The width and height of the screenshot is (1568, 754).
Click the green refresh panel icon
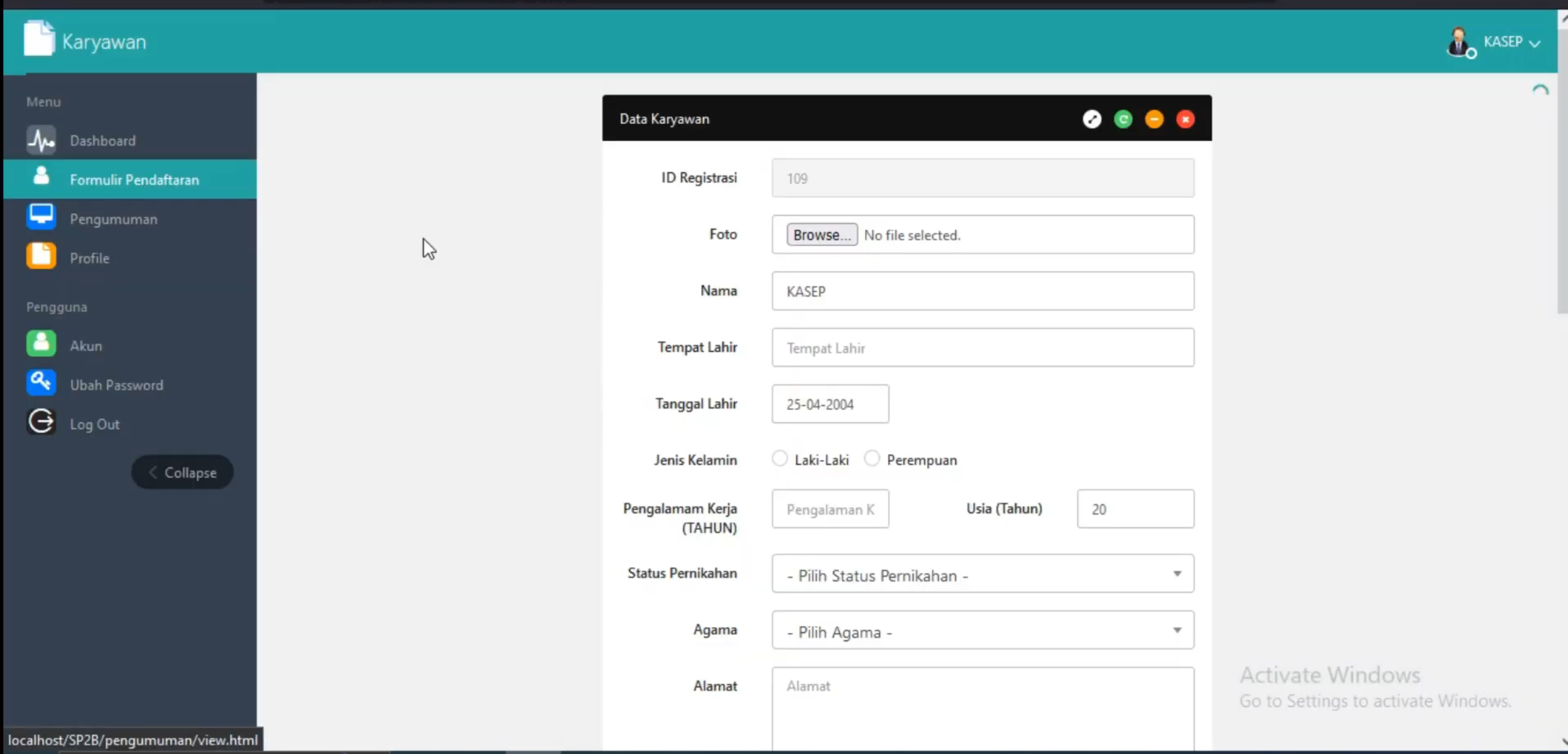1123,119
